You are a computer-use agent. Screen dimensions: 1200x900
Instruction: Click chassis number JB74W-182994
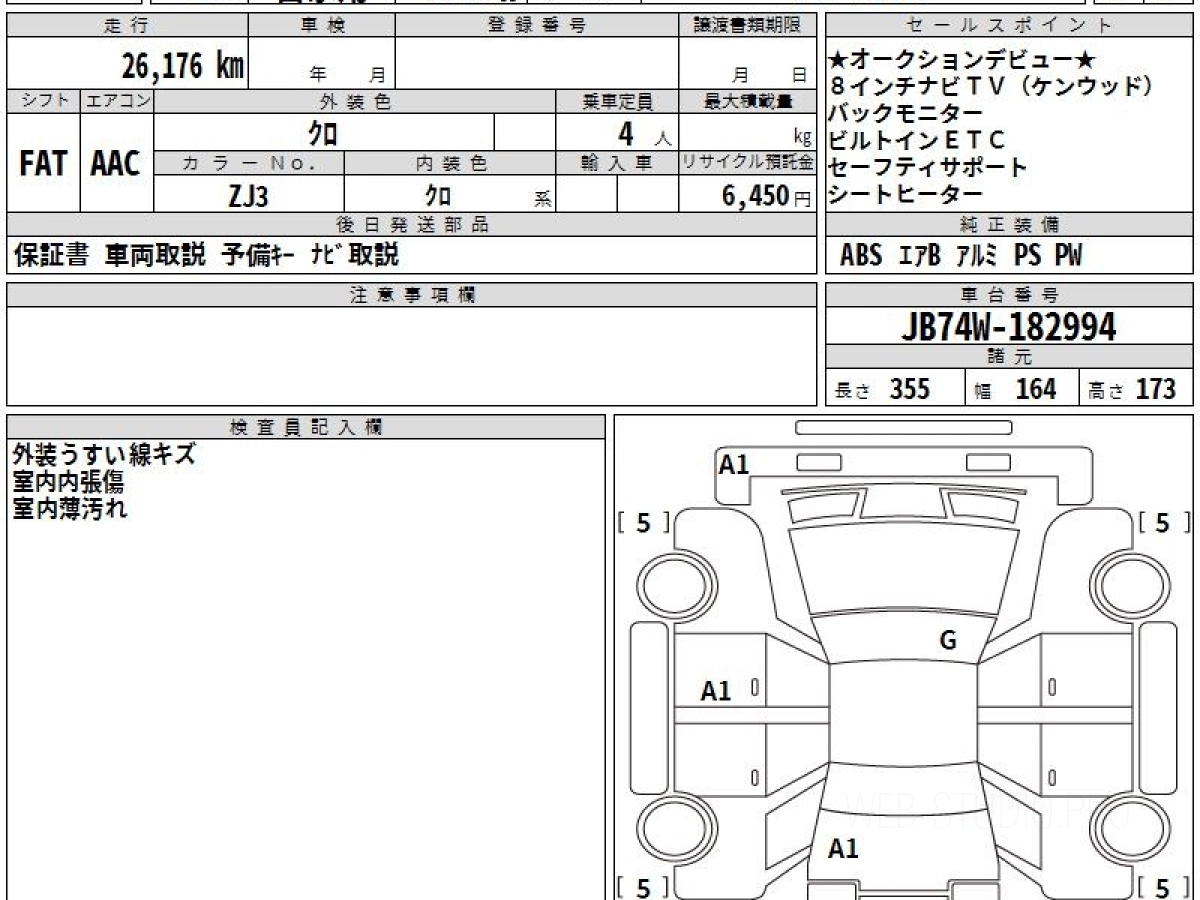pyautogui.click(x=1009, y=327)
